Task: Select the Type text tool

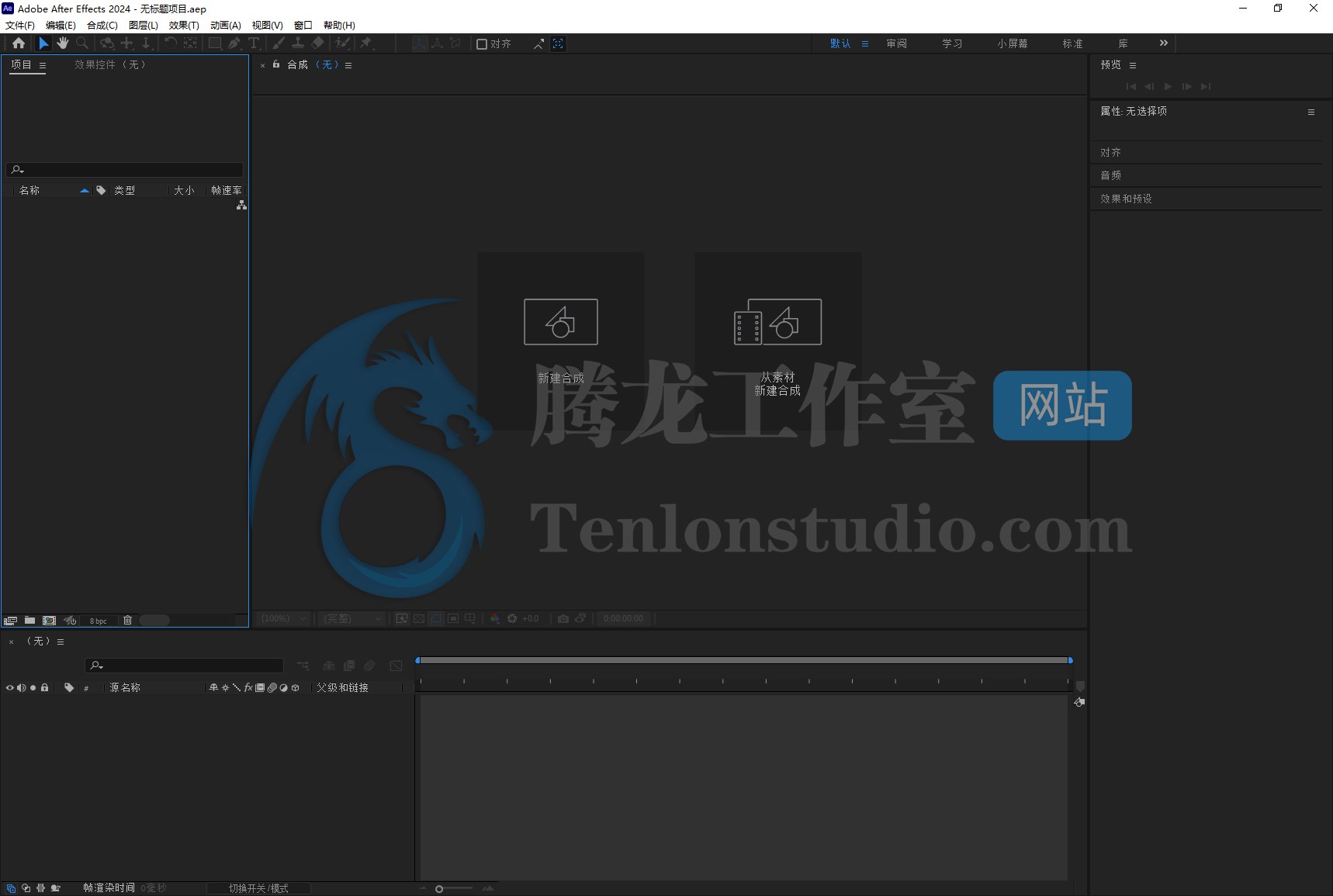Action: pos(254,43)
